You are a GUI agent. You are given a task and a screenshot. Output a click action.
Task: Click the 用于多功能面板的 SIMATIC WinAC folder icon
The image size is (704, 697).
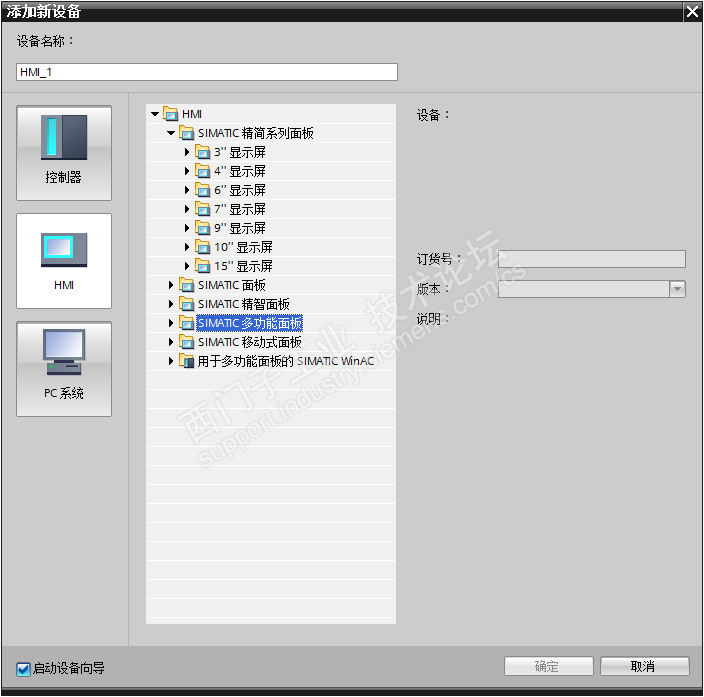(x=186, y=361)
